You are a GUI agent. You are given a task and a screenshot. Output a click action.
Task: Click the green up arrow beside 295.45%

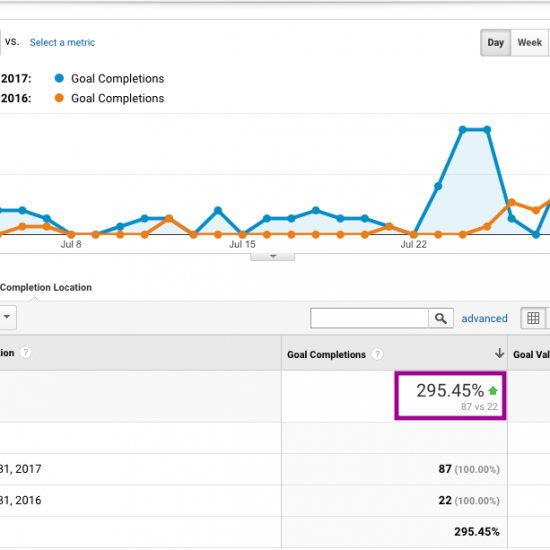click(493, 390)
